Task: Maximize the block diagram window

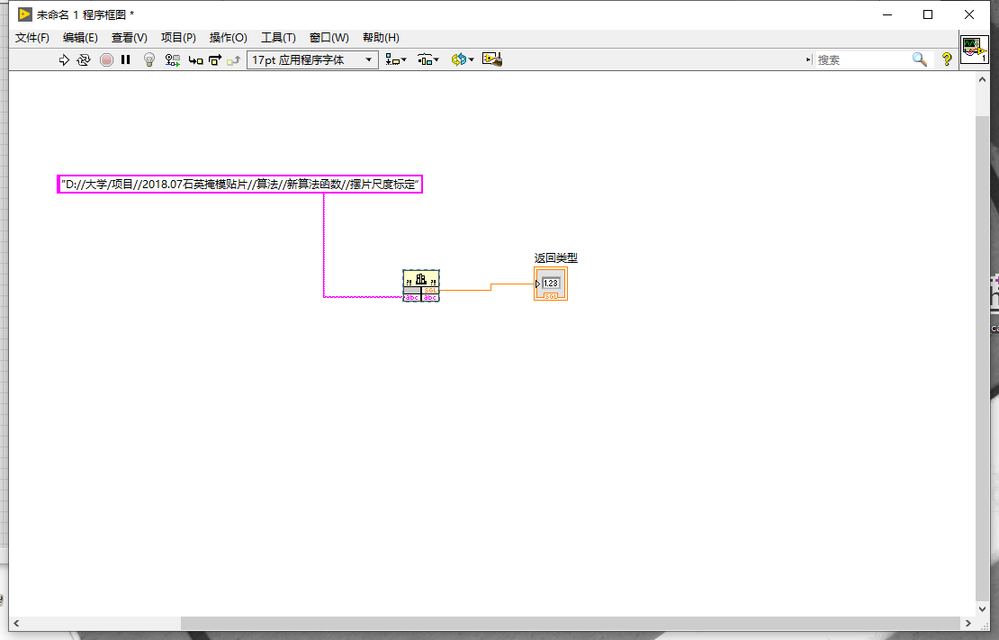Action: point(928,14)
